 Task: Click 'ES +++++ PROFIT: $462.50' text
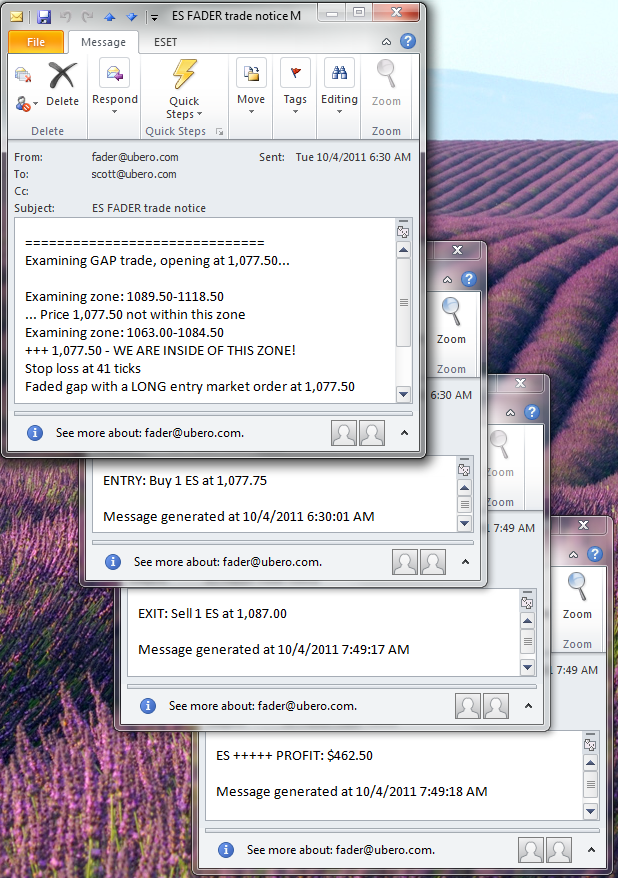pos(294,756)
